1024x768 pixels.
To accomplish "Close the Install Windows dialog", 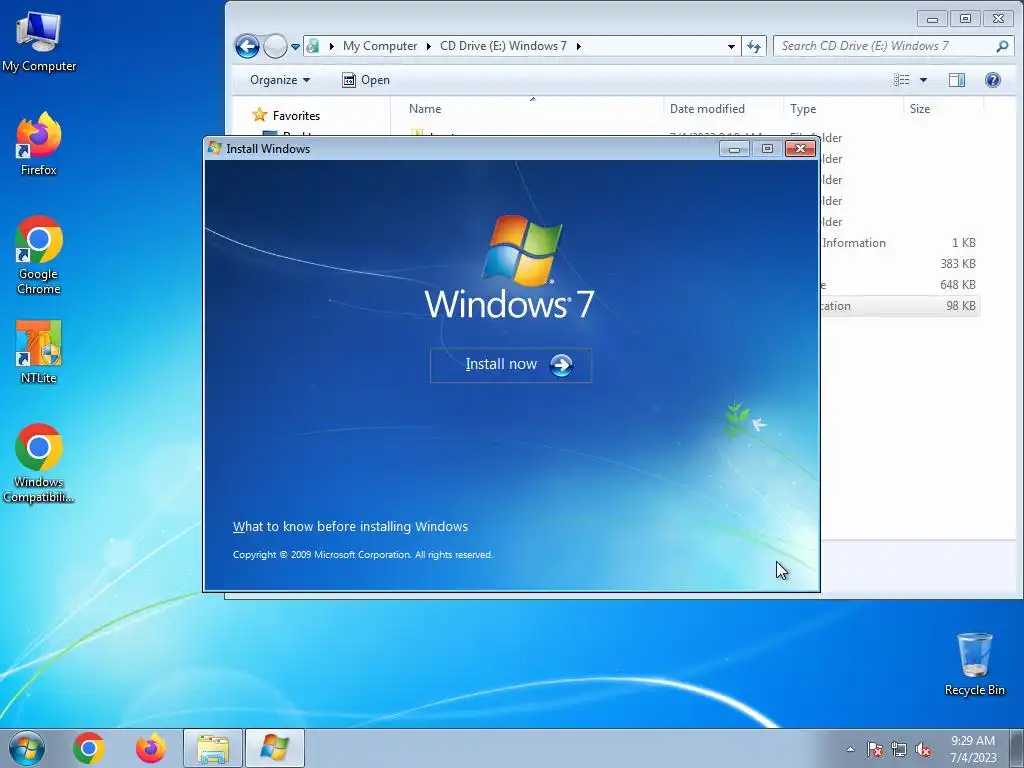I will [x=800, y=149].
